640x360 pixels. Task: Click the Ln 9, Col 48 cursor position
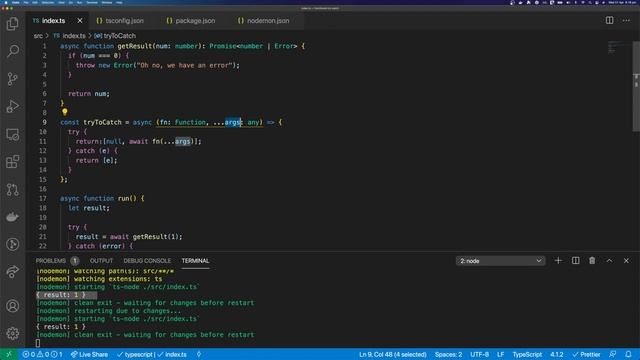tap(393, 354)
